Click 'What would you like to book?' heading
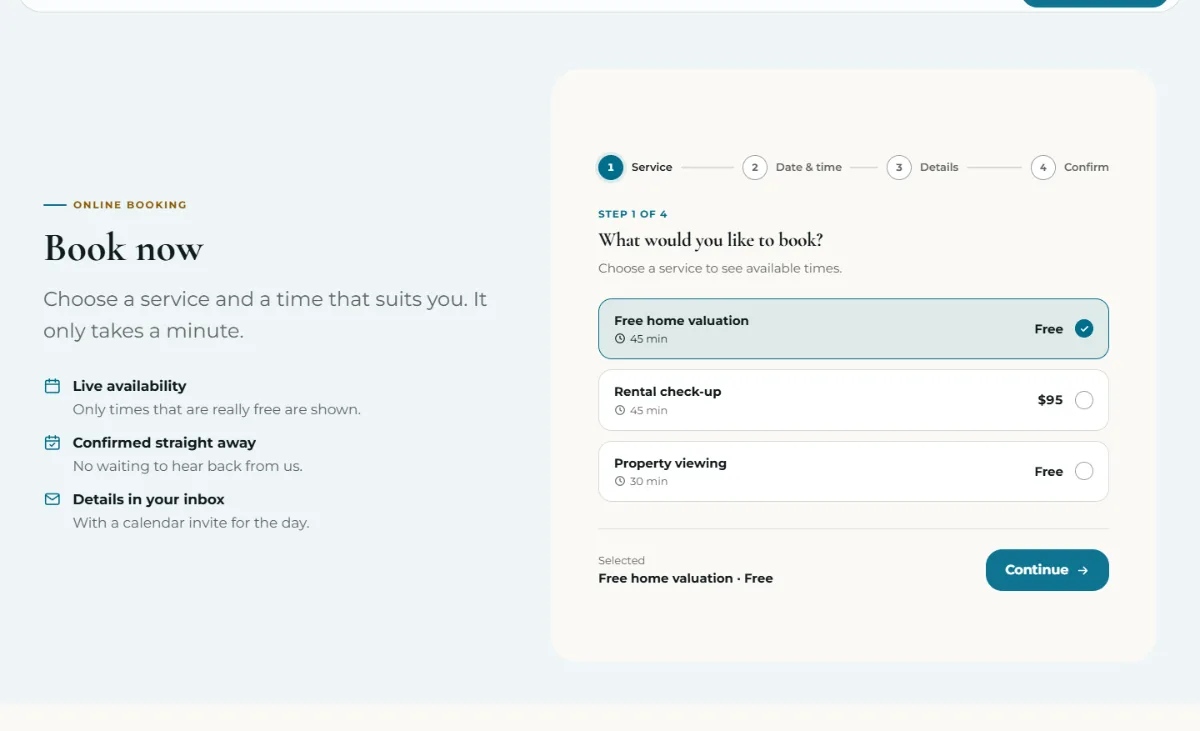 (711, 240)
